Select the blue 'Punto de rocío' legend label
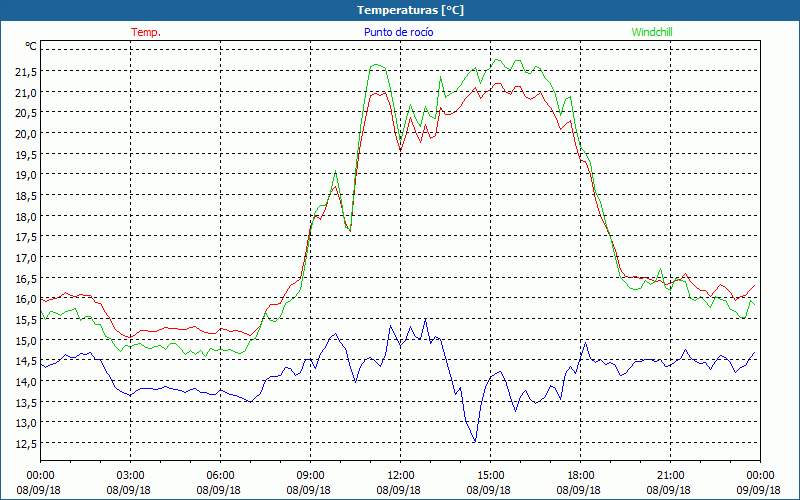 398,32
